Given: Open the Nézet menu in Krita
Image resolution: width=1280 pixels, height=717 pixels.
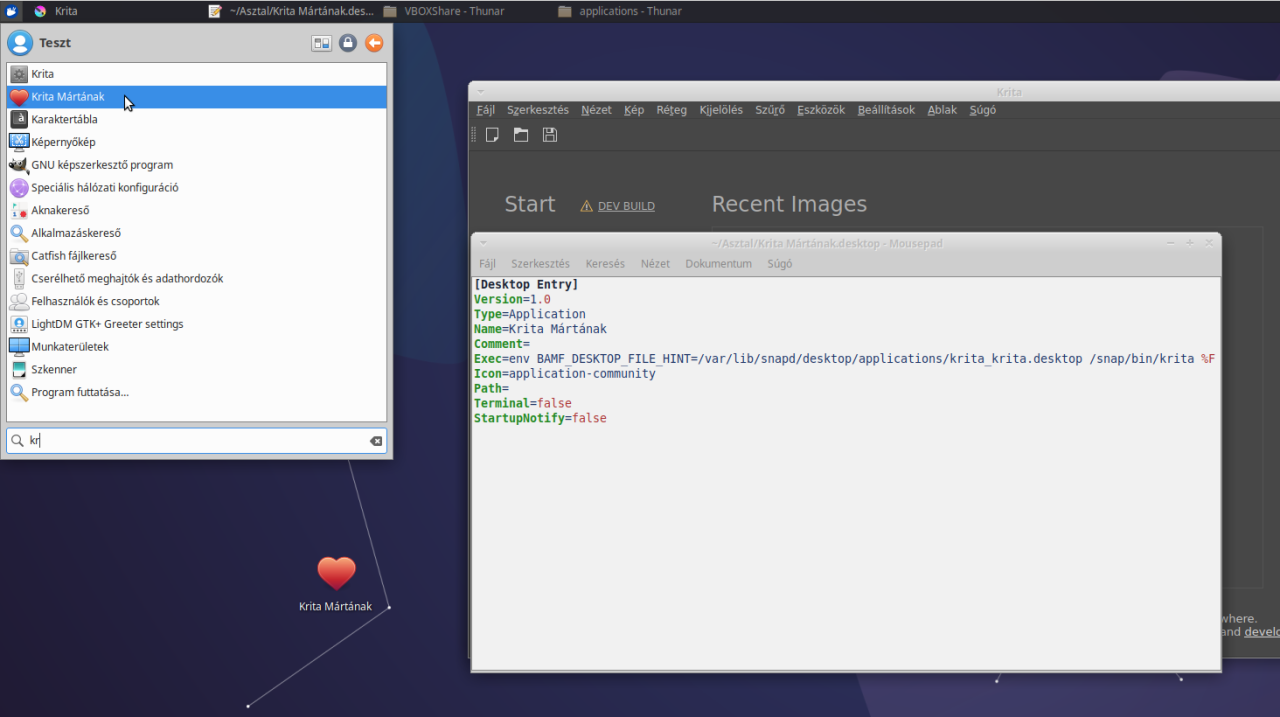Looking at the screenshot, I should coord(596,110).
